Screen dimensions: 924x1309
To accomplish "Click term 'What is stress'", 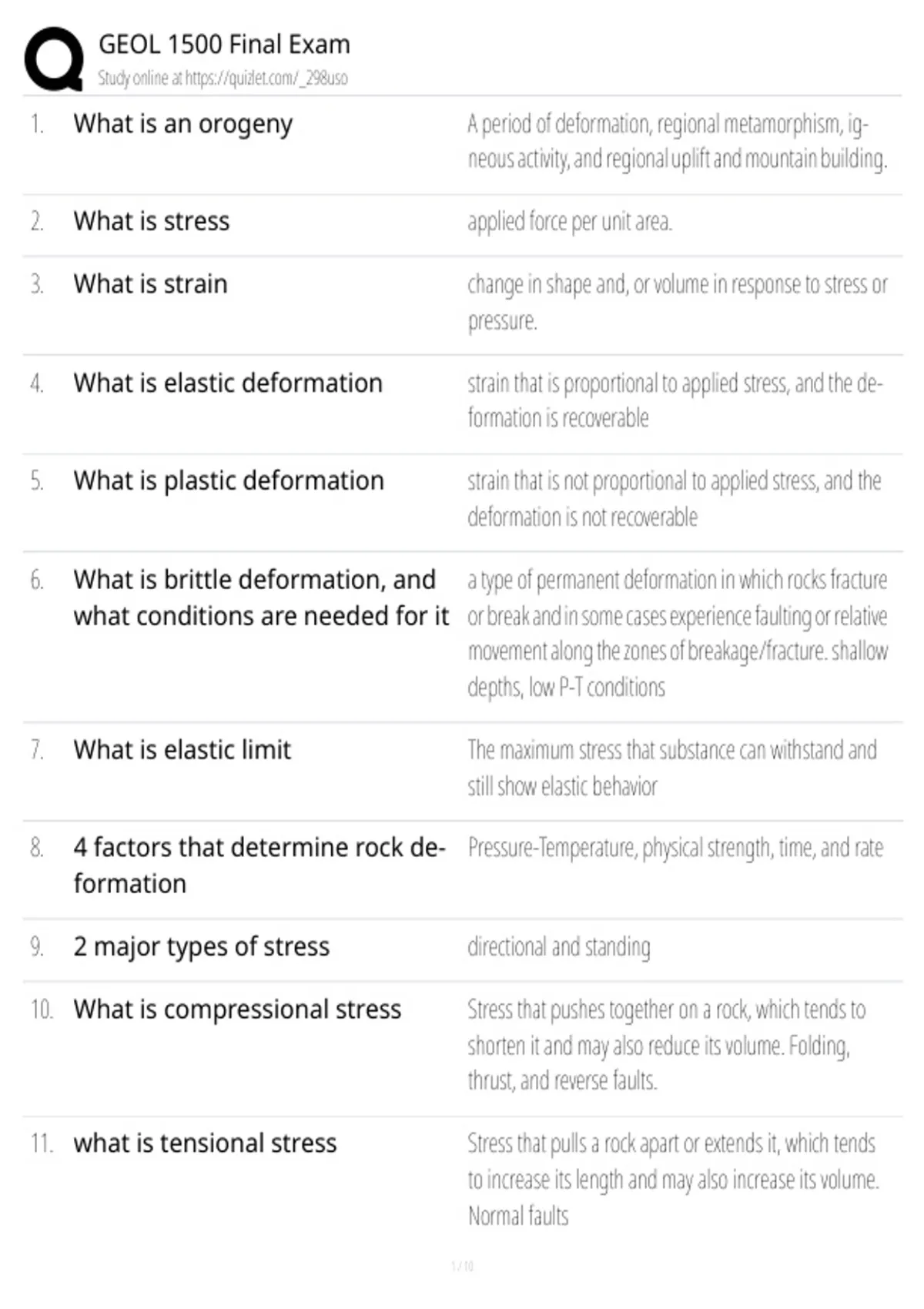I will pyautogui.click(x=152, y=221).
